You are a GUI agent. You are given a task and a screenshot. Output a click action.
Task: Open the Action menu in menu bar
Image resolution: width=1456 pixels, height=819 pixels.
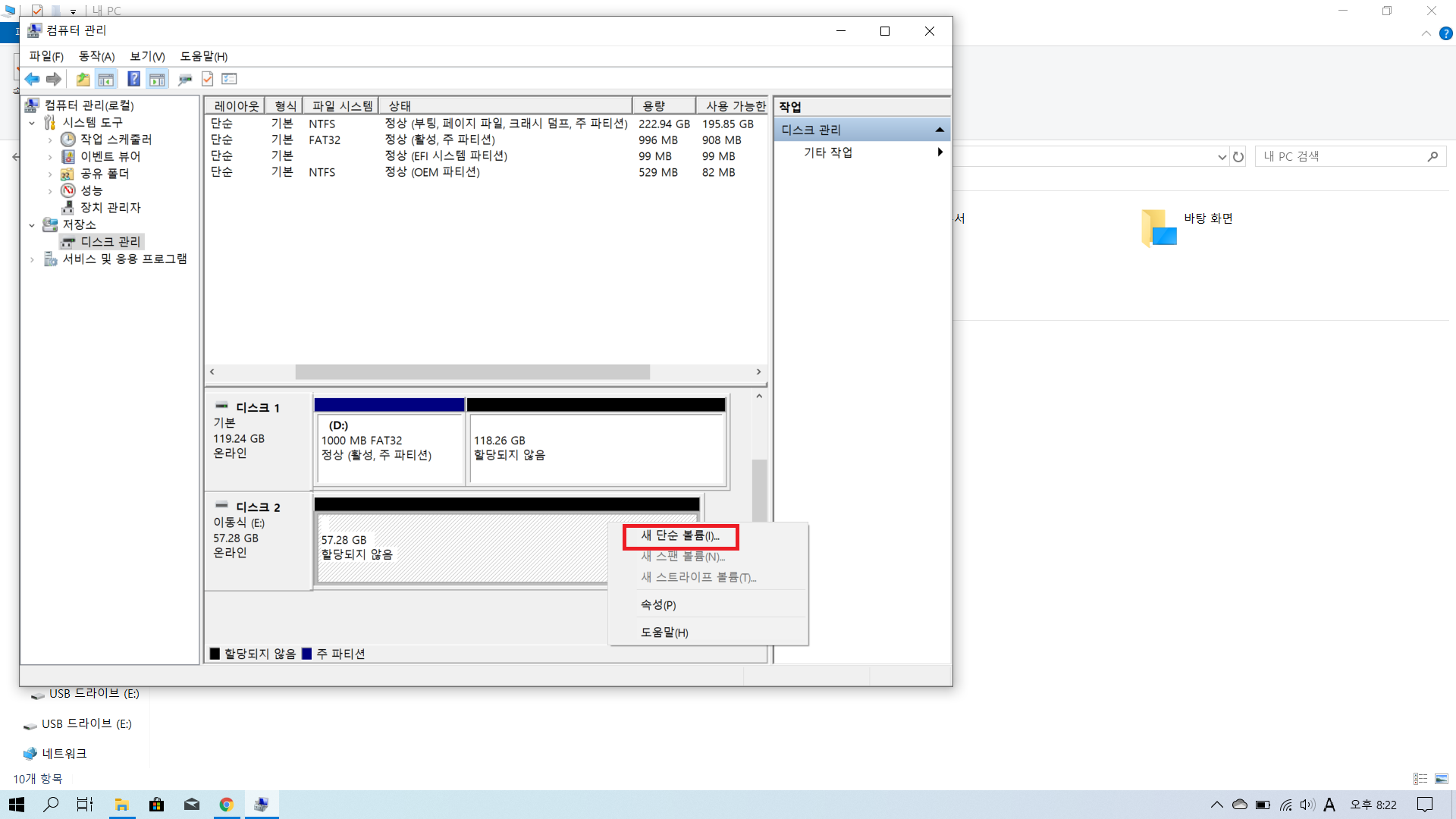point(96,56)
